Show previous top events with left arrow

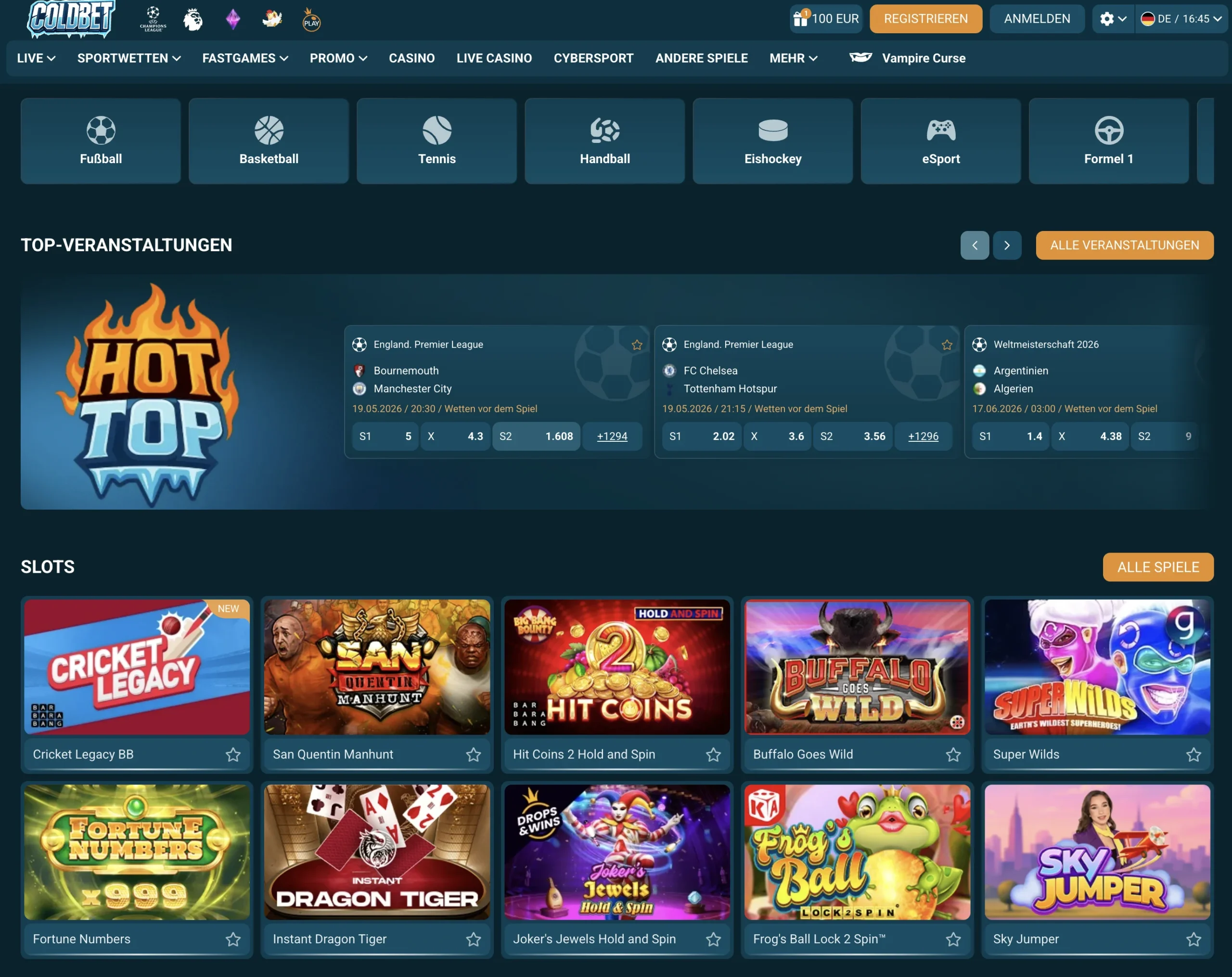pos(975,245)
